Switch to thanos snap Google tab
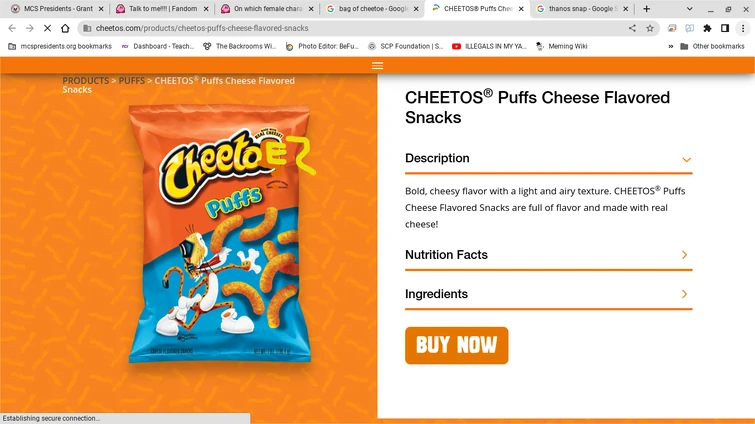 click(580, 9)
